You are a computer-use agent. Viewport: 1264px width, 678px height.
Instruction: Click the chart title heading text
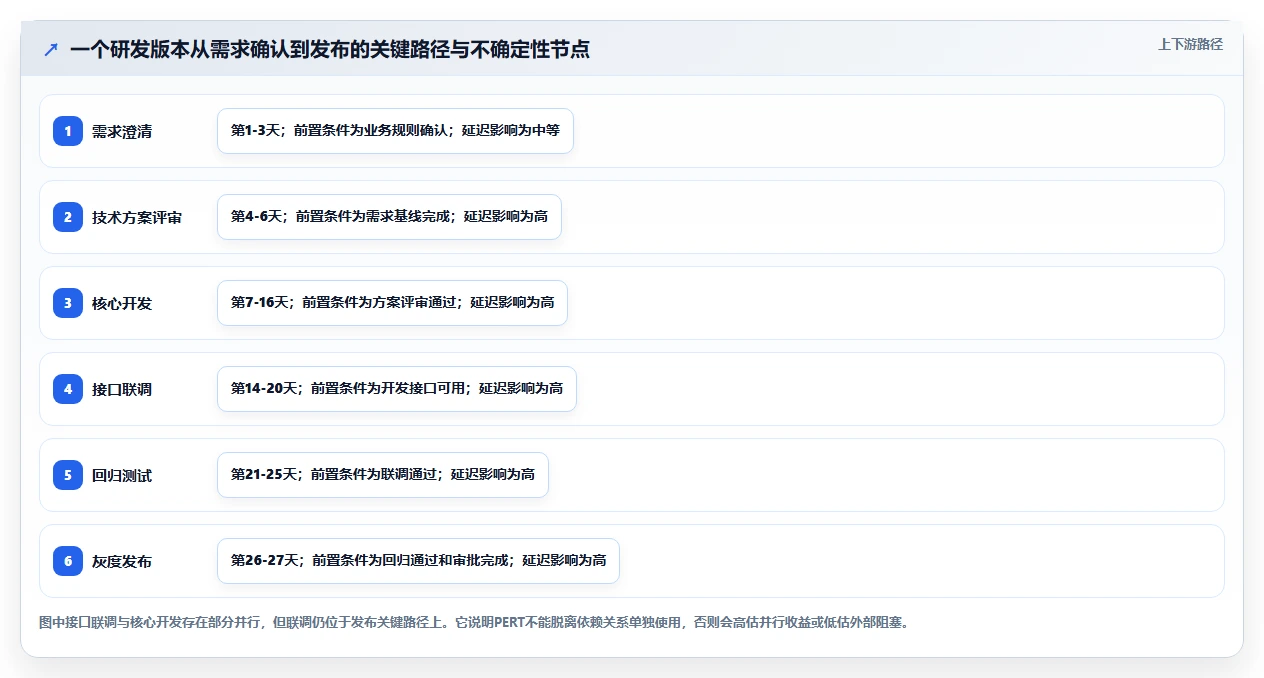330,50
